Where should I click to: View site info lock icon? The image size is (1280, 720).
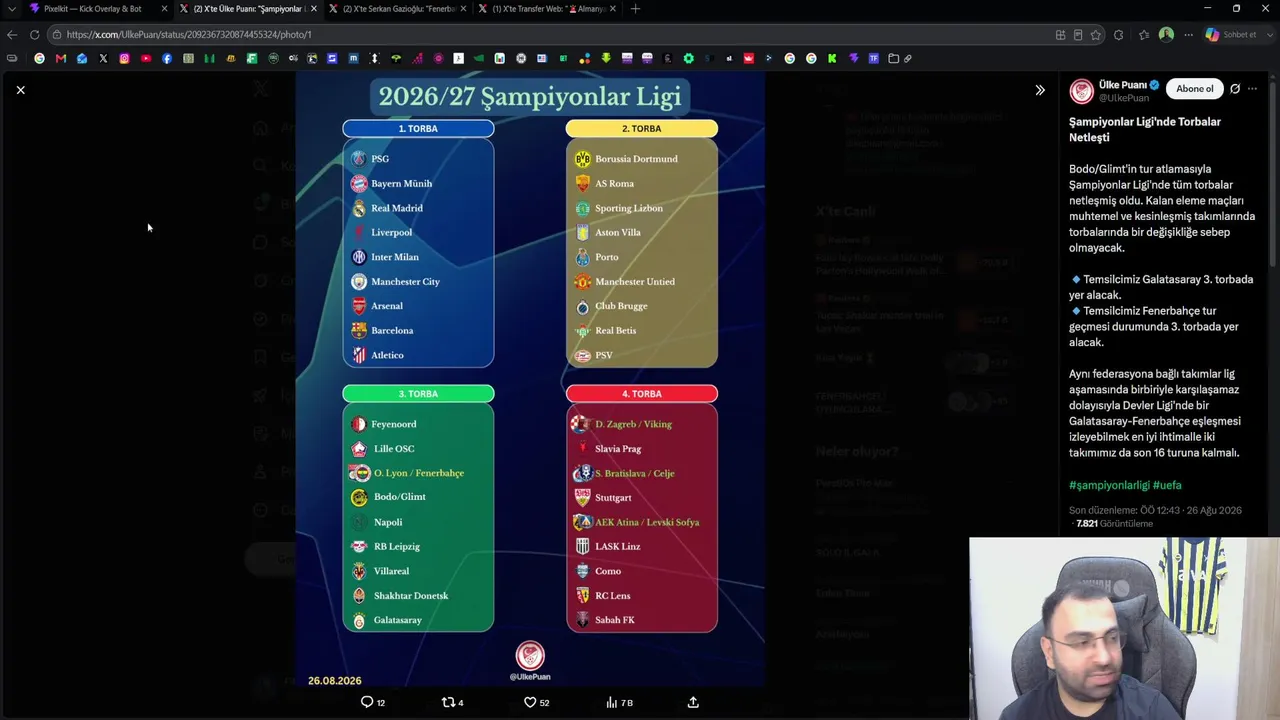[57, 34]
